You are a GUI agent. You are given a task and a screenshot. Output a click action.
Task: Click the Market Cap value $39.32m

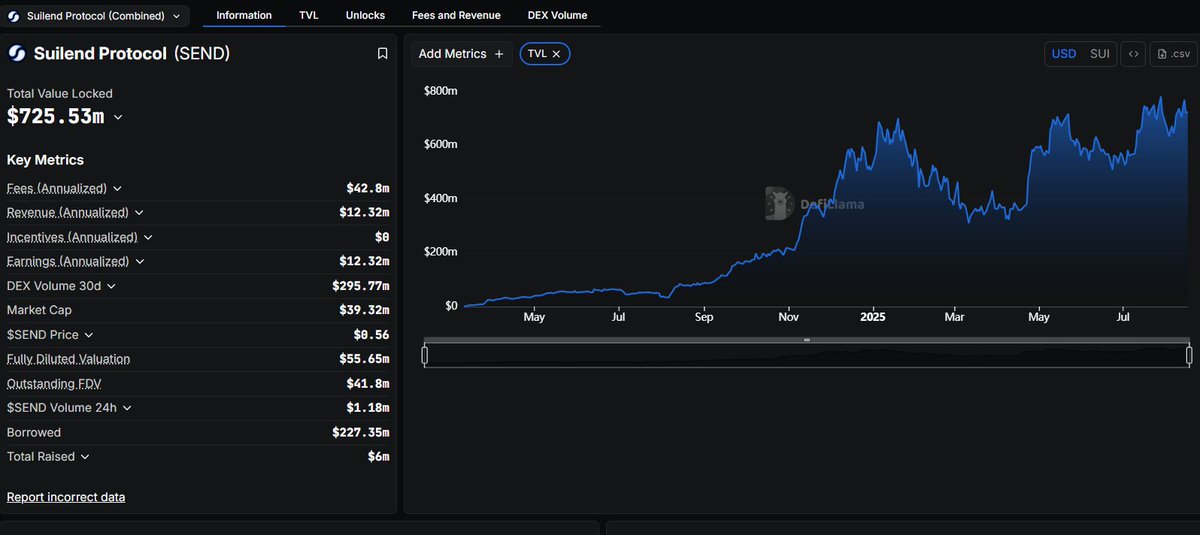point(364,310)
